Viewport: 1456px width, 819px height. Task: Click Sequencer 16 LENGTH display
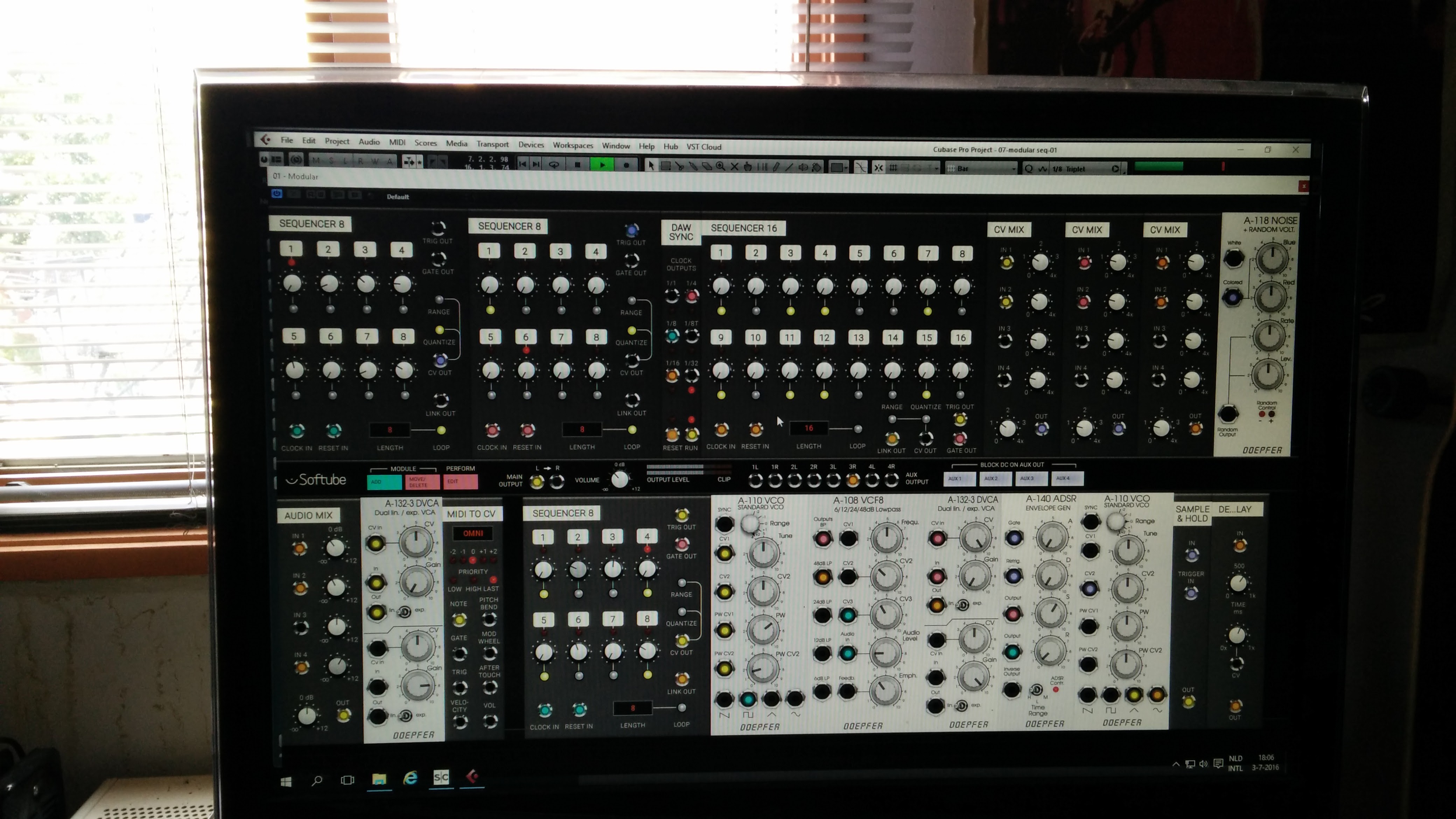point(809,428)
